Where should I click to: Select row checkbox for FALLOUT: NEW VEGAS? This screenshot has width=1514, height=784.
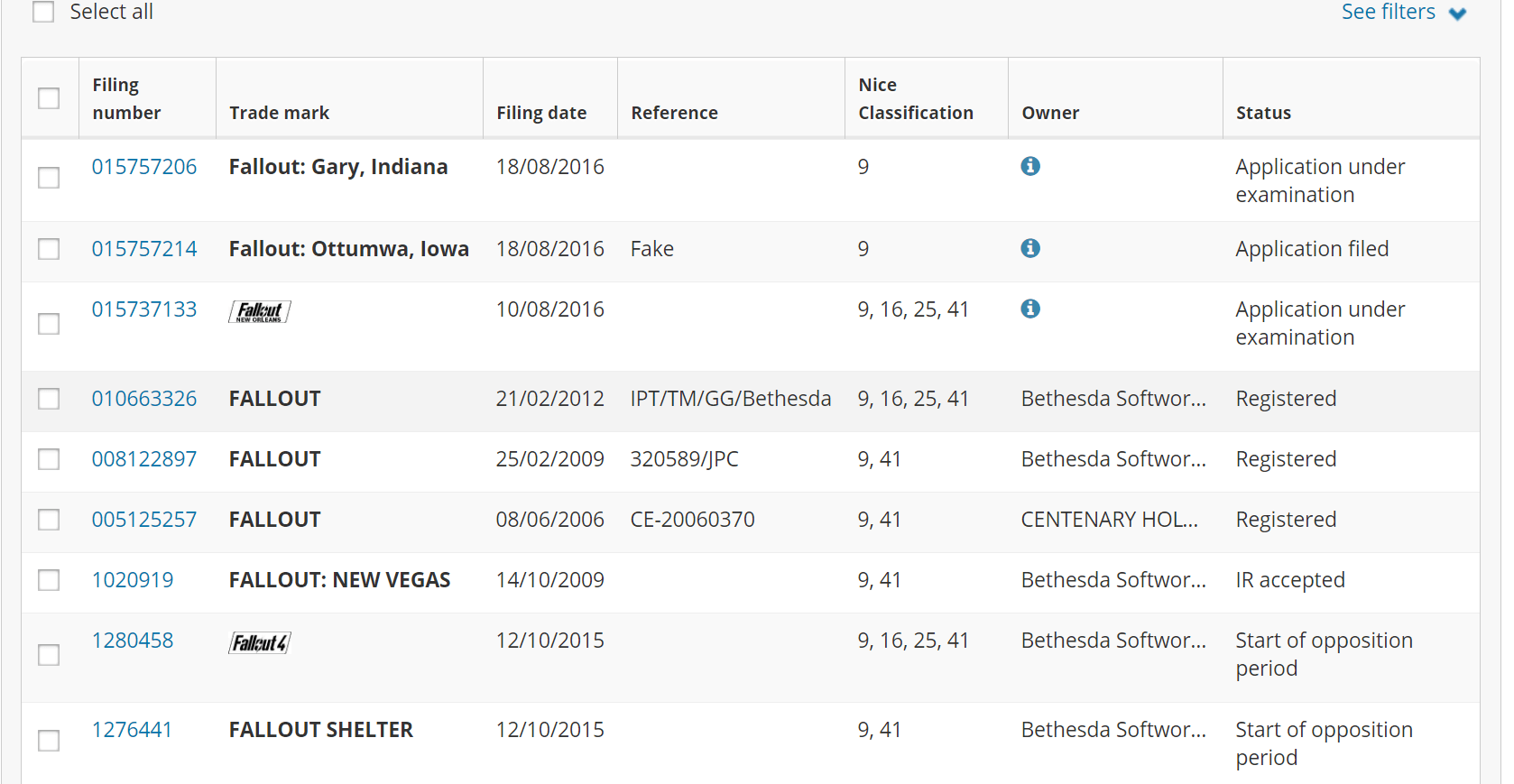[49, 580]
